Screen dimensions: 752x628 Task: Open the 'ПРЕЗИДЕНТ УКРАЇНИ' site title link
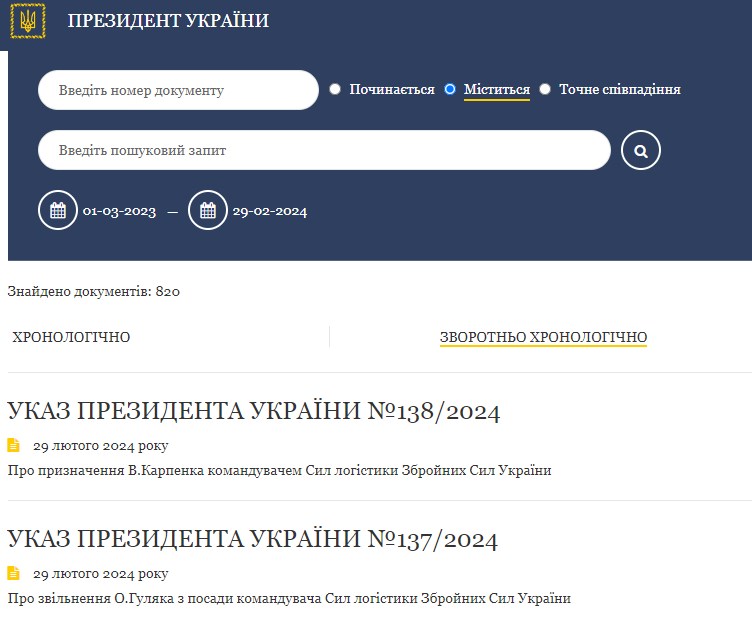[x=168, y=21]
